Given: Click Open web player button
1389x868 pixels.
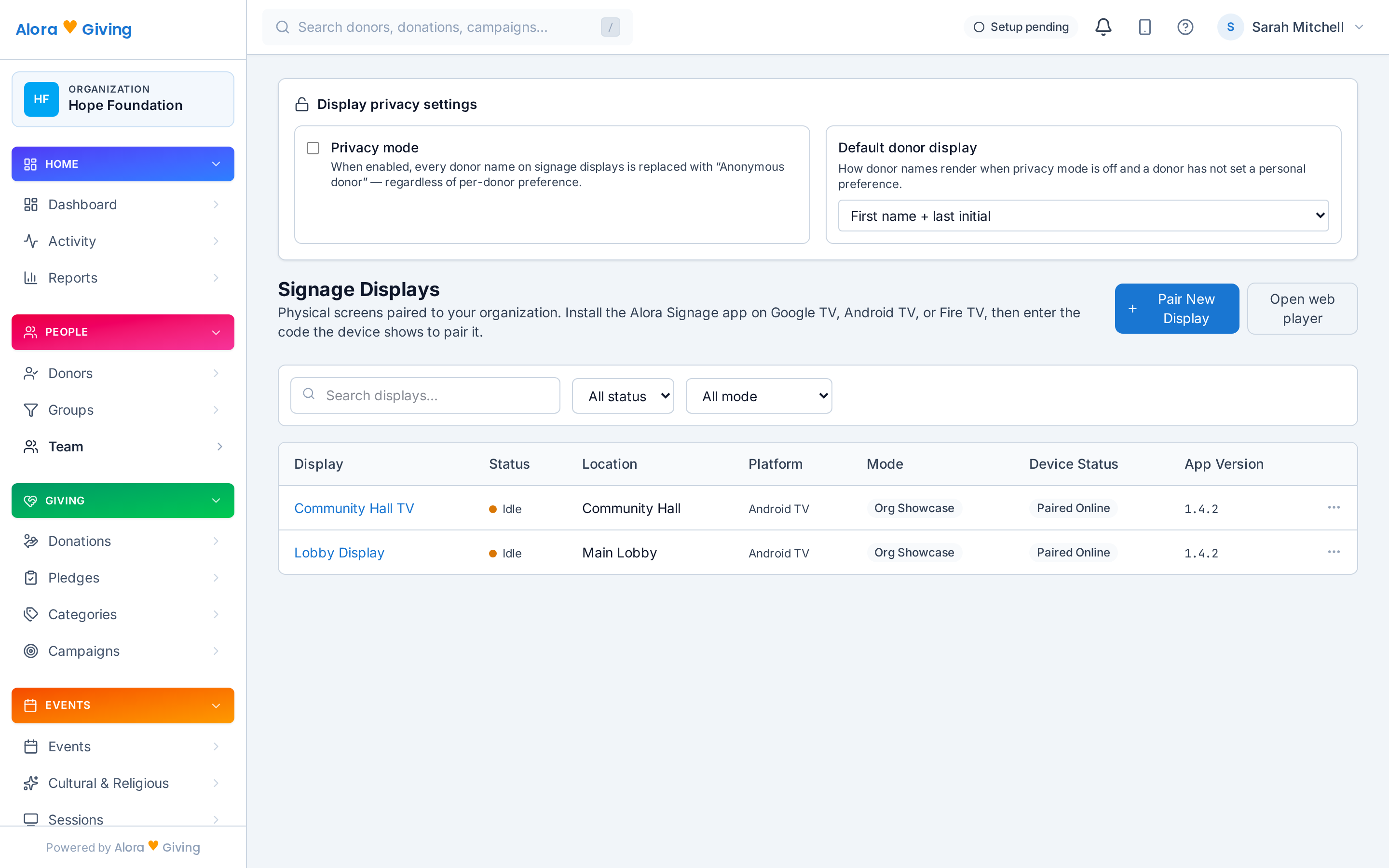Looking at the screenshot, I should [x=1302, y=308].
